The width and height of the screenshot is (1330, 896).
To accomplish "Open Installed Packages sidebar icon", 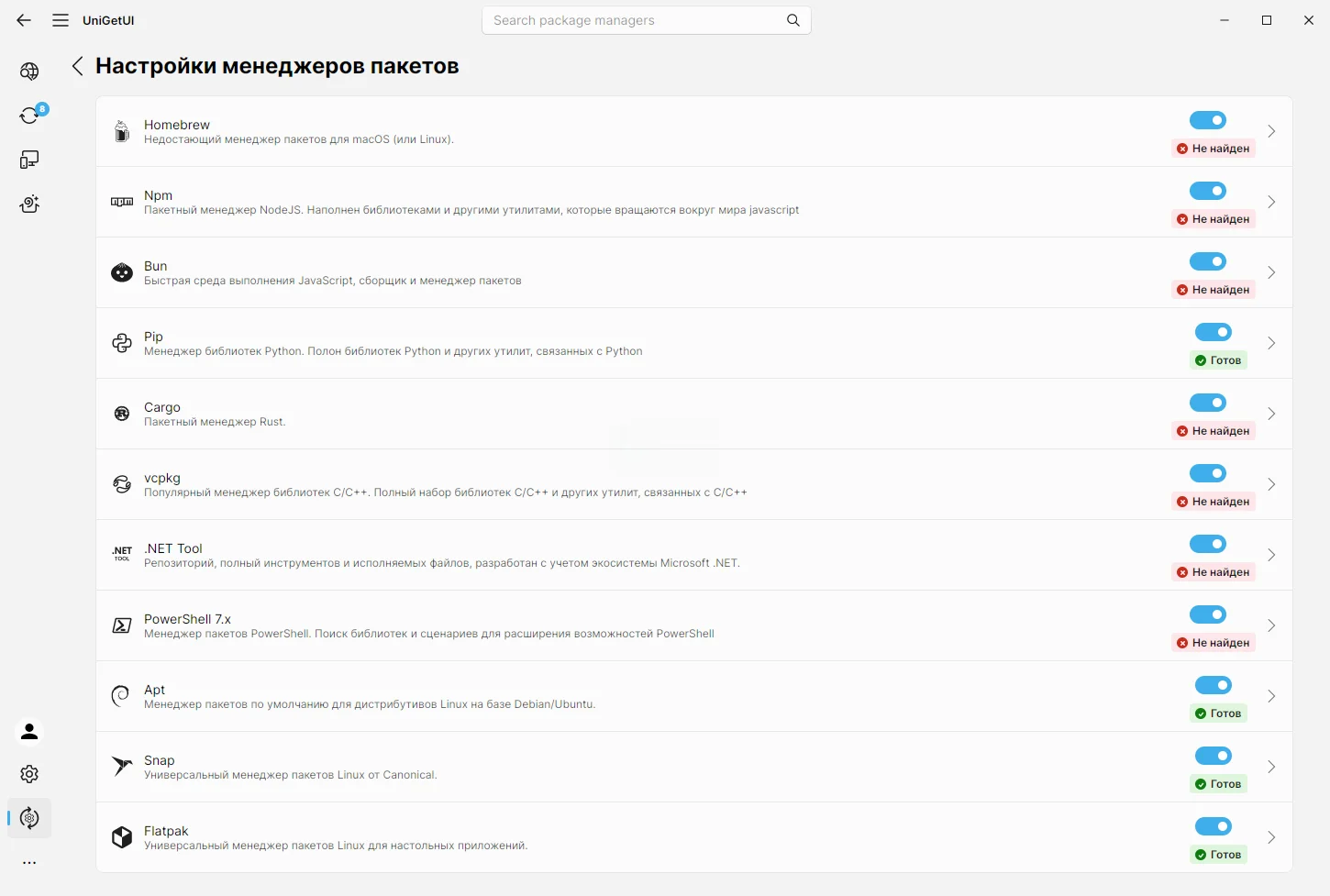I will pyautogui.click(x=29, y=160).
